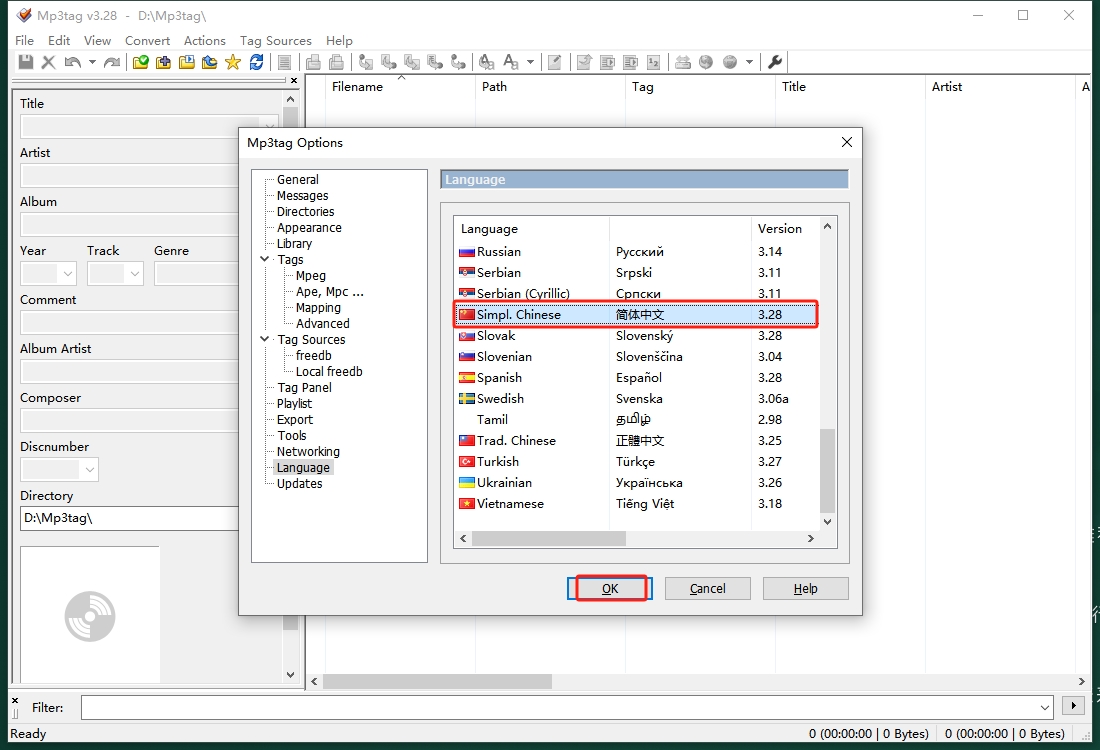The width and height of the screenshot is (1100, 750).
Task: Click the Remove tag X toolbar icon
Action: pyautogui.click(x=48, y=62)
